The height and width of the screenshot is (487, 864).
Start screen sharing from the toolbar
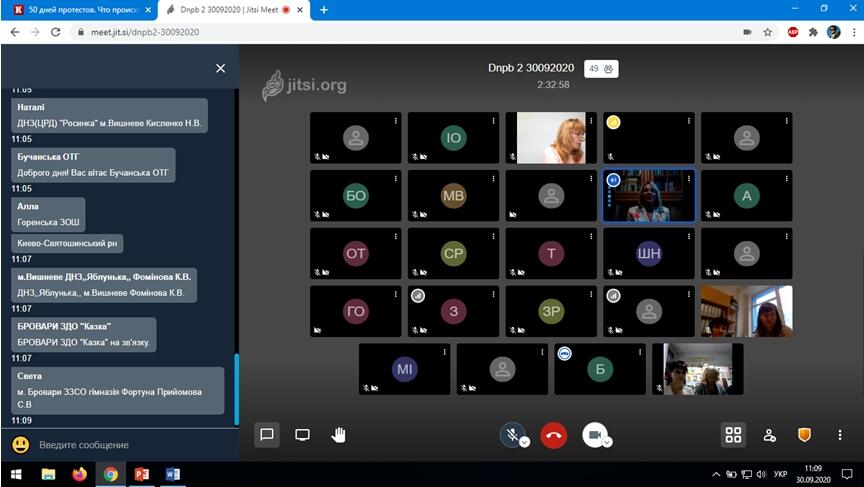tap(302, 435)
